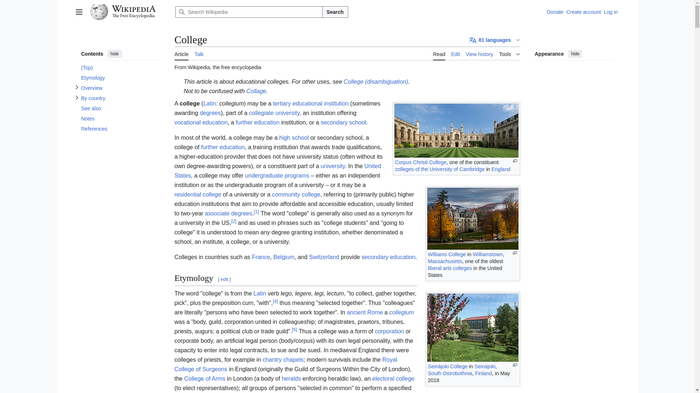The height and width of the screenshot is (393, 700).
Task: Follow the Collage link
Action: [x=256, y=91]
